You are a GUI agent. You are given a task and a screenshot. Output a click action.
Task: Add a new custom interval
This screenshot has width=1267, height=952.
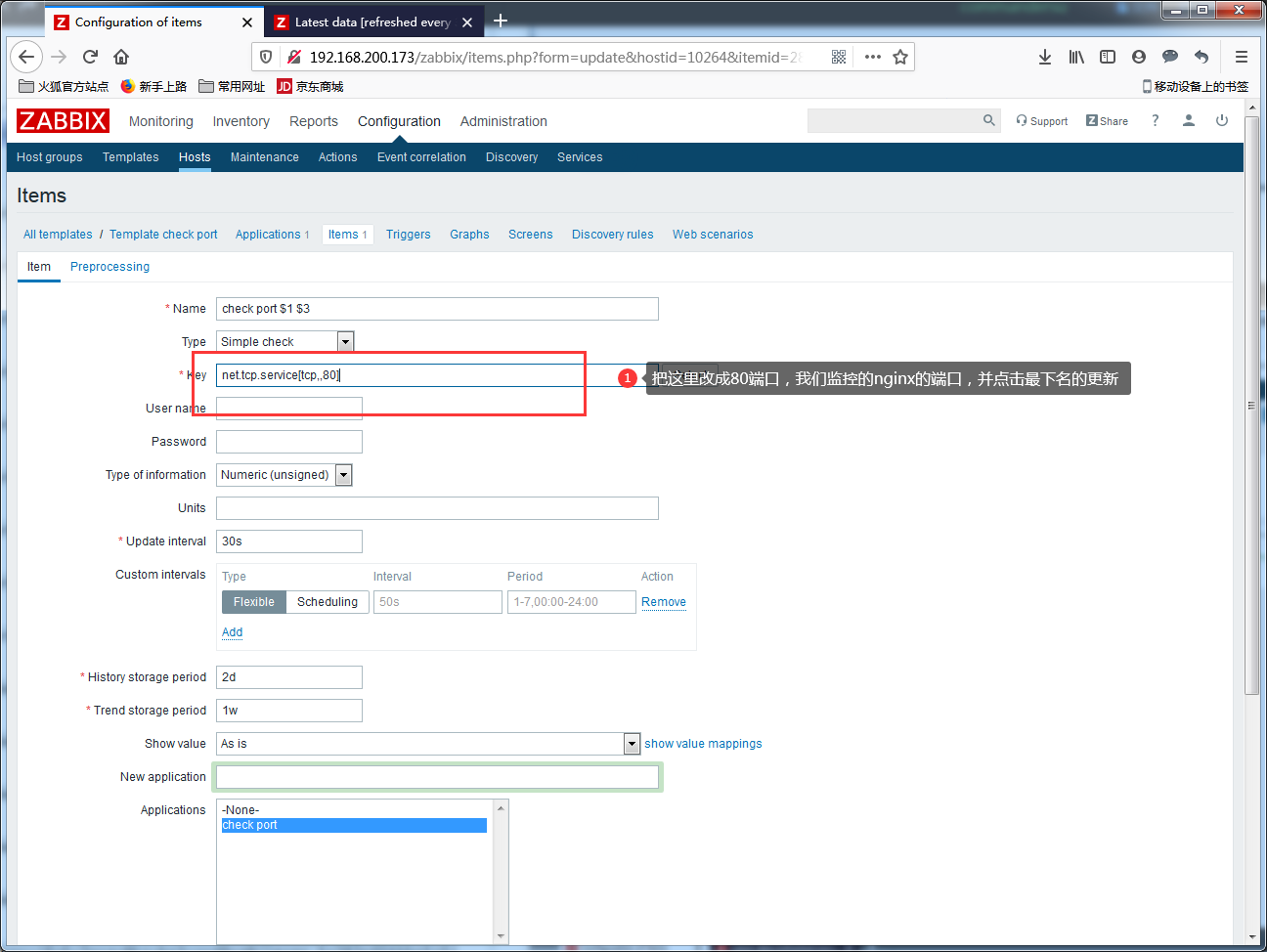click(232, 632)
